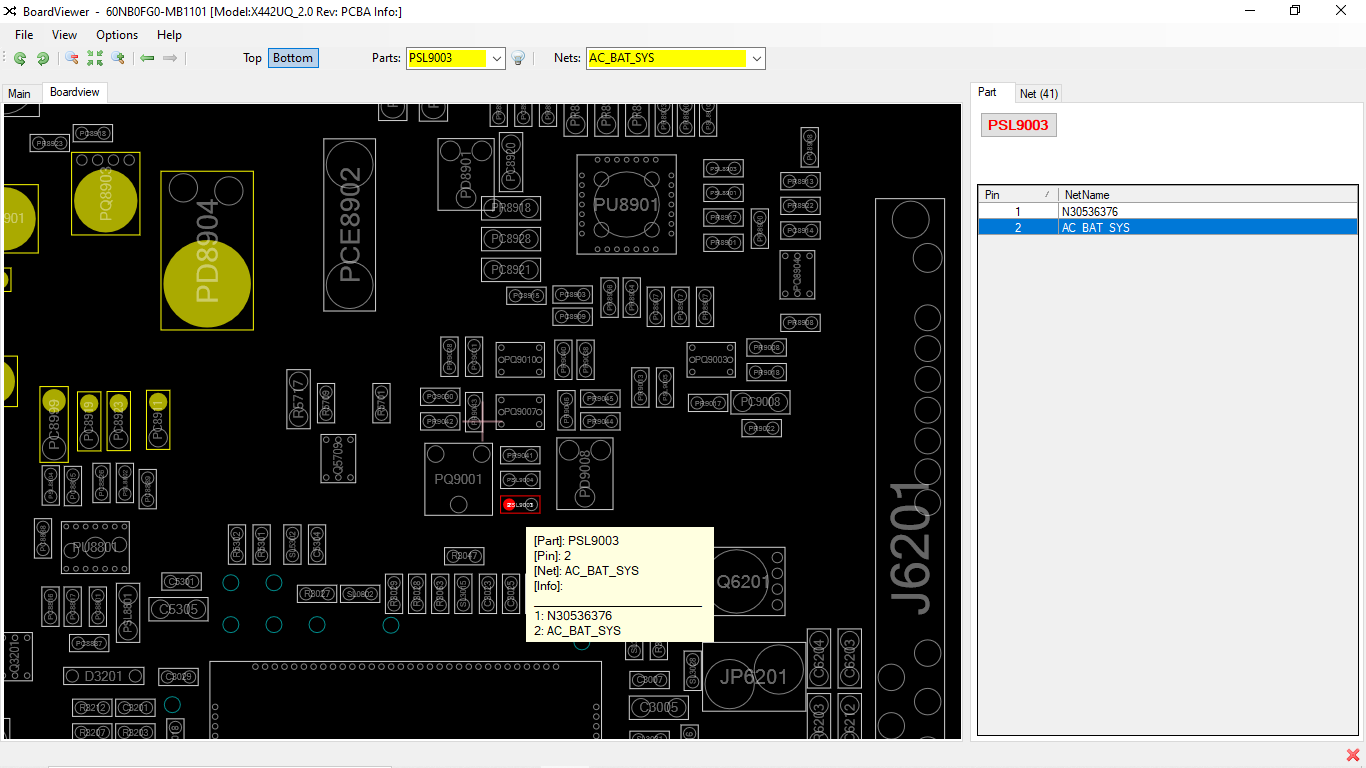
Task: Open the Main tab
Action: 20,93
